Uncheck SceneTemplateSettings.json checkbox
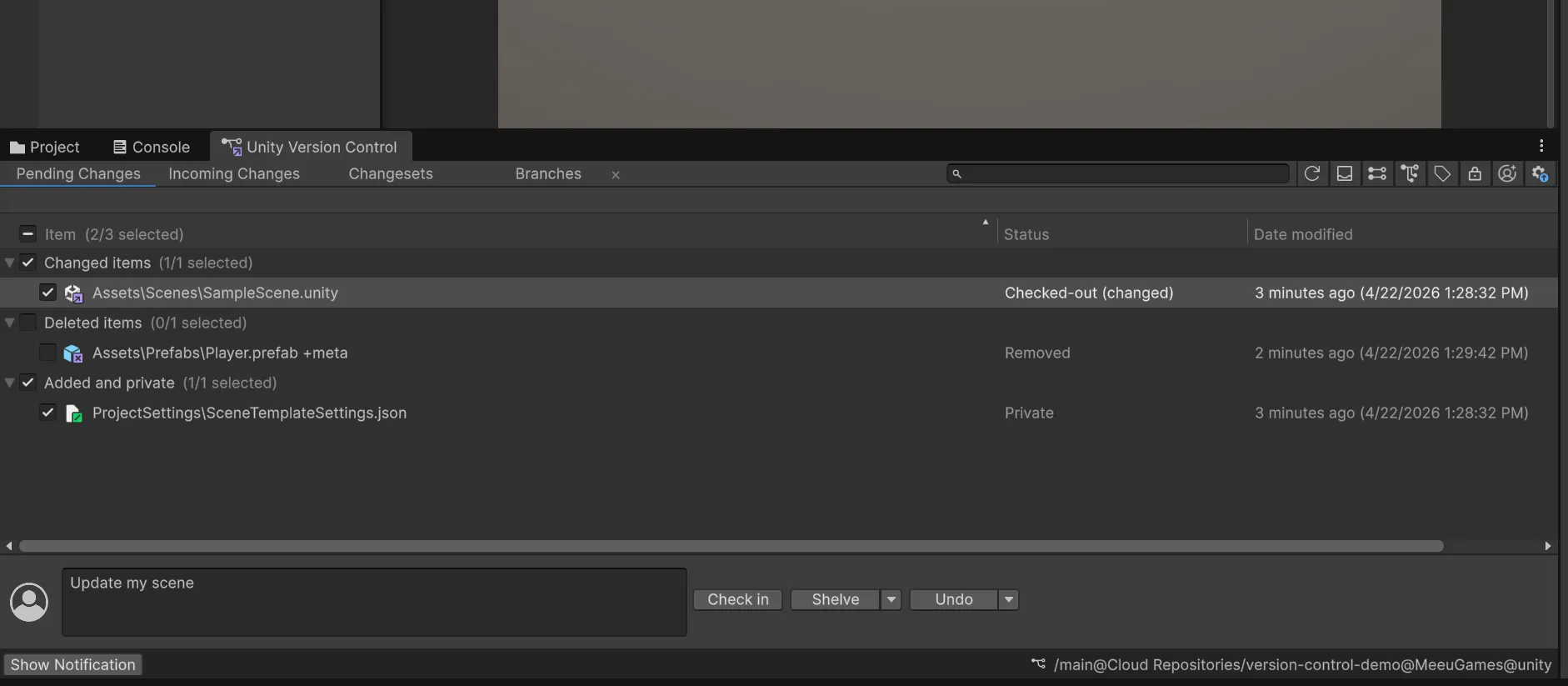 pos(47,413)
